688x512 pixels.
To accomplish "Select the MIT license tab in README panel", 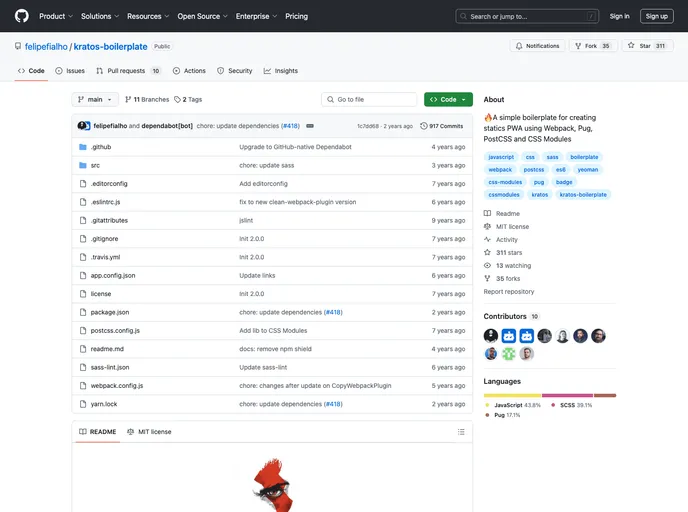I will 149,432.
